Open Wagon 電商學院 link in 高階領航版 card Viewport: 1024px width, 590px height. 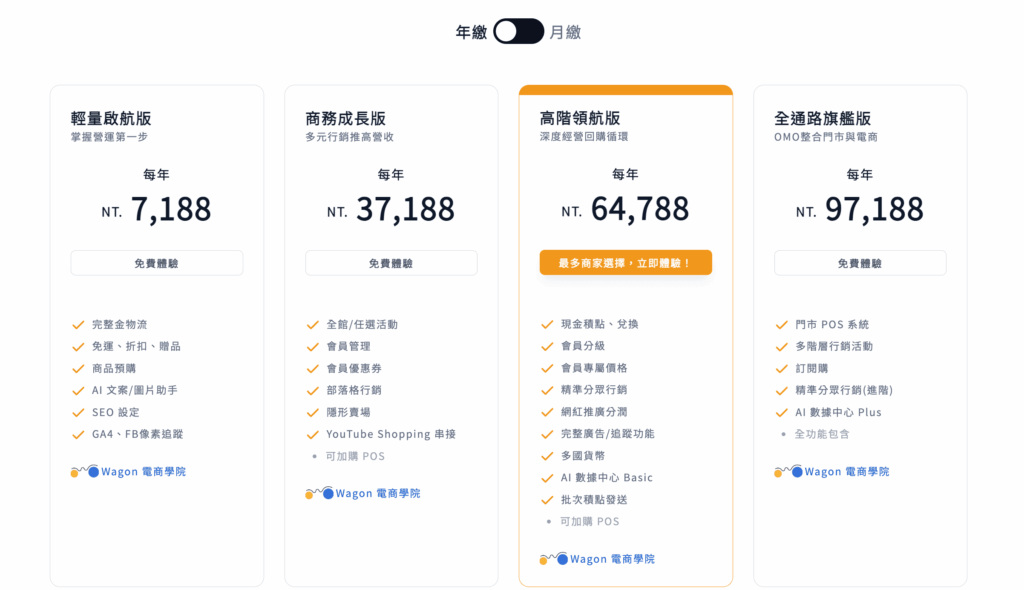pyautogui.click(x=612, y=559)
